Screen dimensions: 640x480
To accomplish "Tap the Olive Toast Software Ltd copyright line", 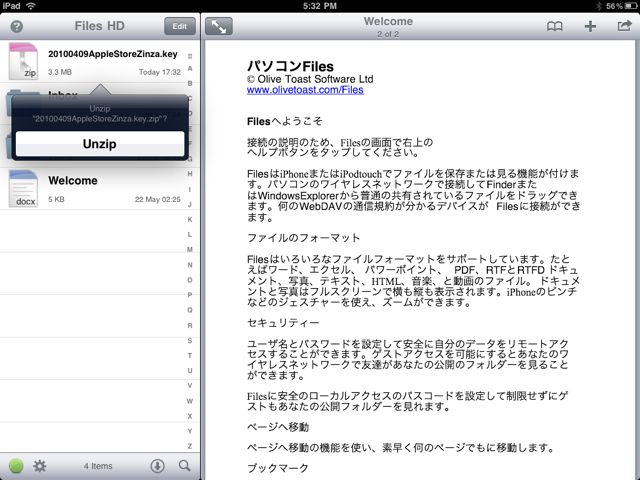I will [310, 79].
